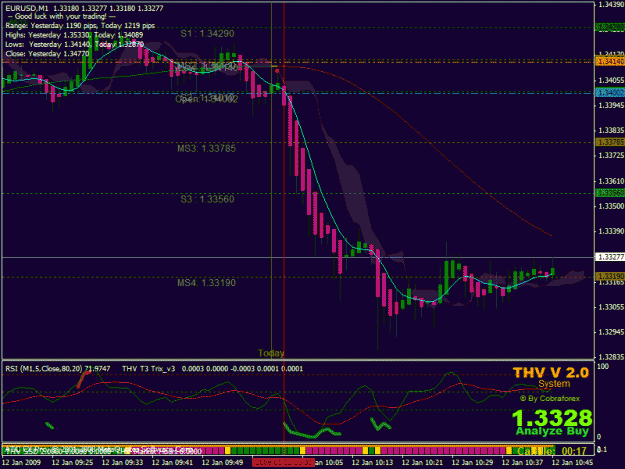Click the 1.32945 price scale value
Image resolution: width=625 pixels, height=469 pixels.
pyautogui.click(x=611, y=332)
